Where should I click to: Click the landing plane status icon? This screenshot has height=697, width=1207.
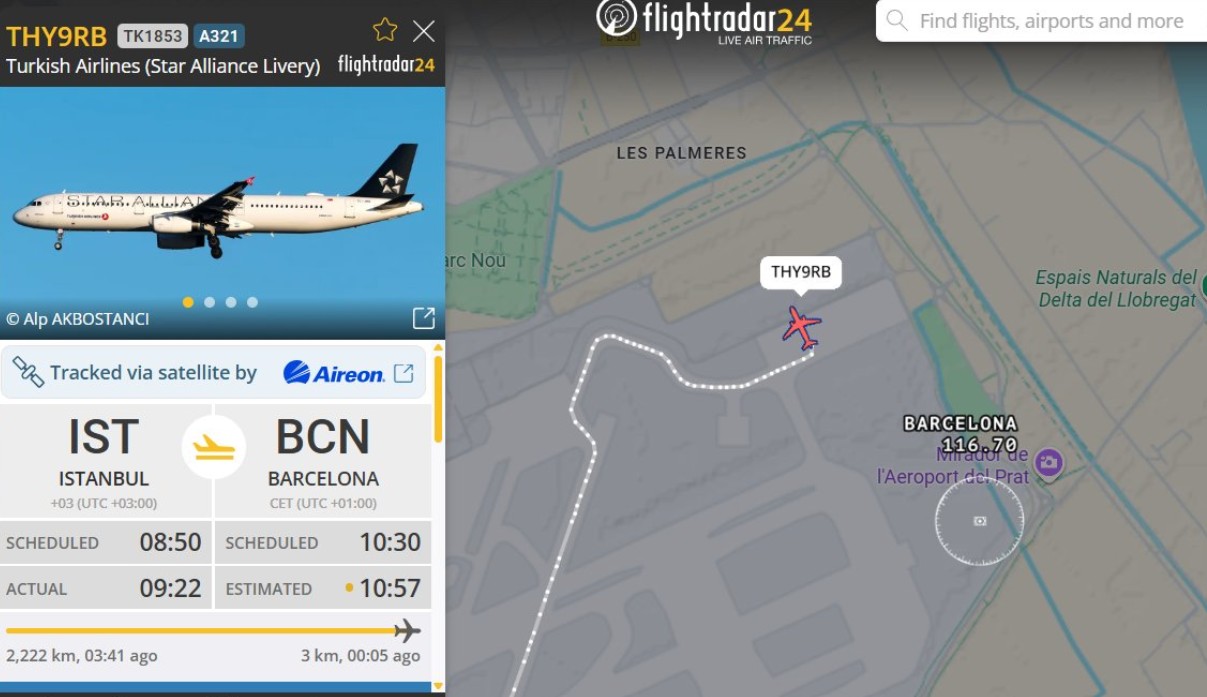coord(214,447)
